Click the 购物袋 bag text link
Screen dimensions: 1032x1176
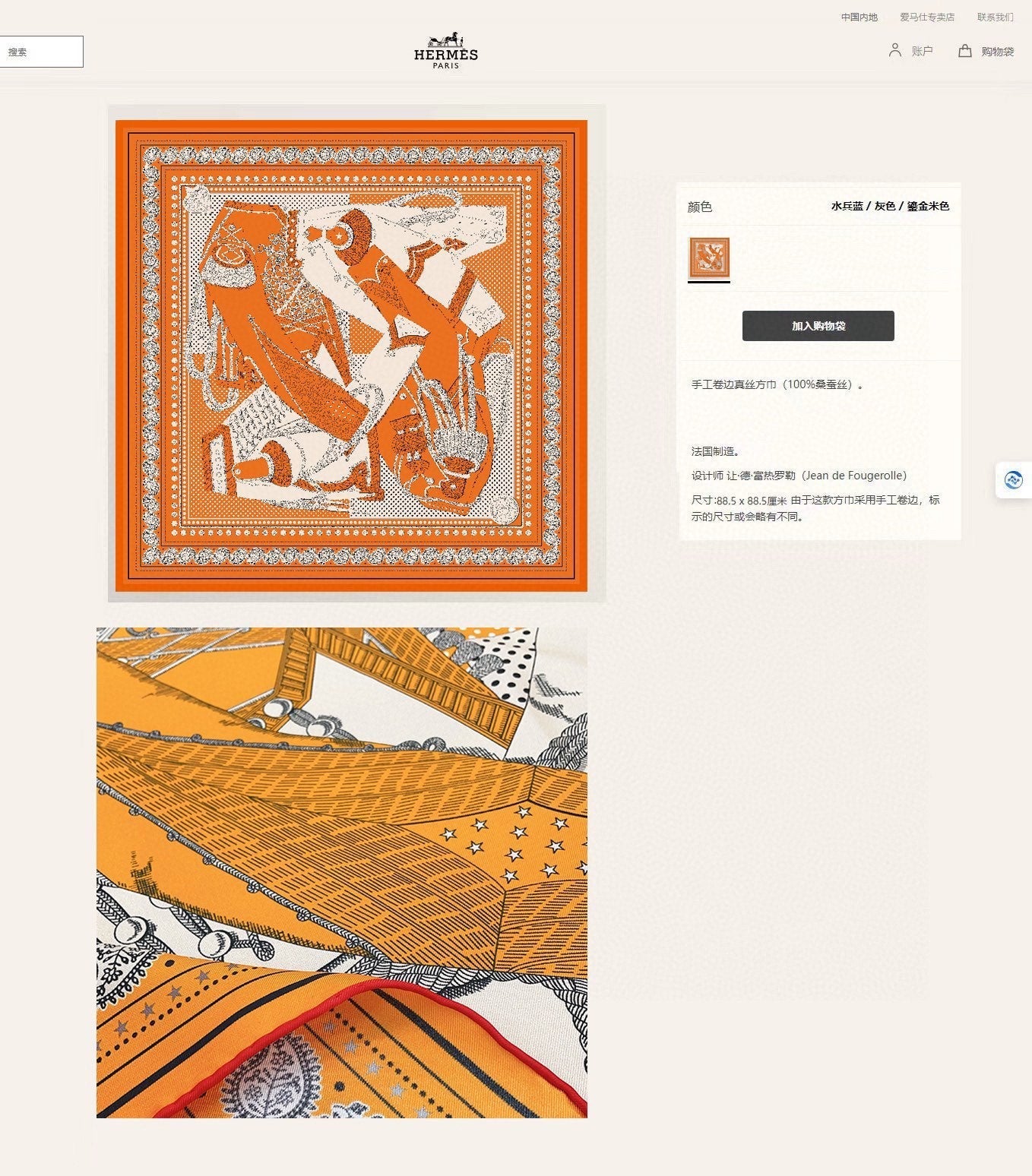click(x=997, y=52)
